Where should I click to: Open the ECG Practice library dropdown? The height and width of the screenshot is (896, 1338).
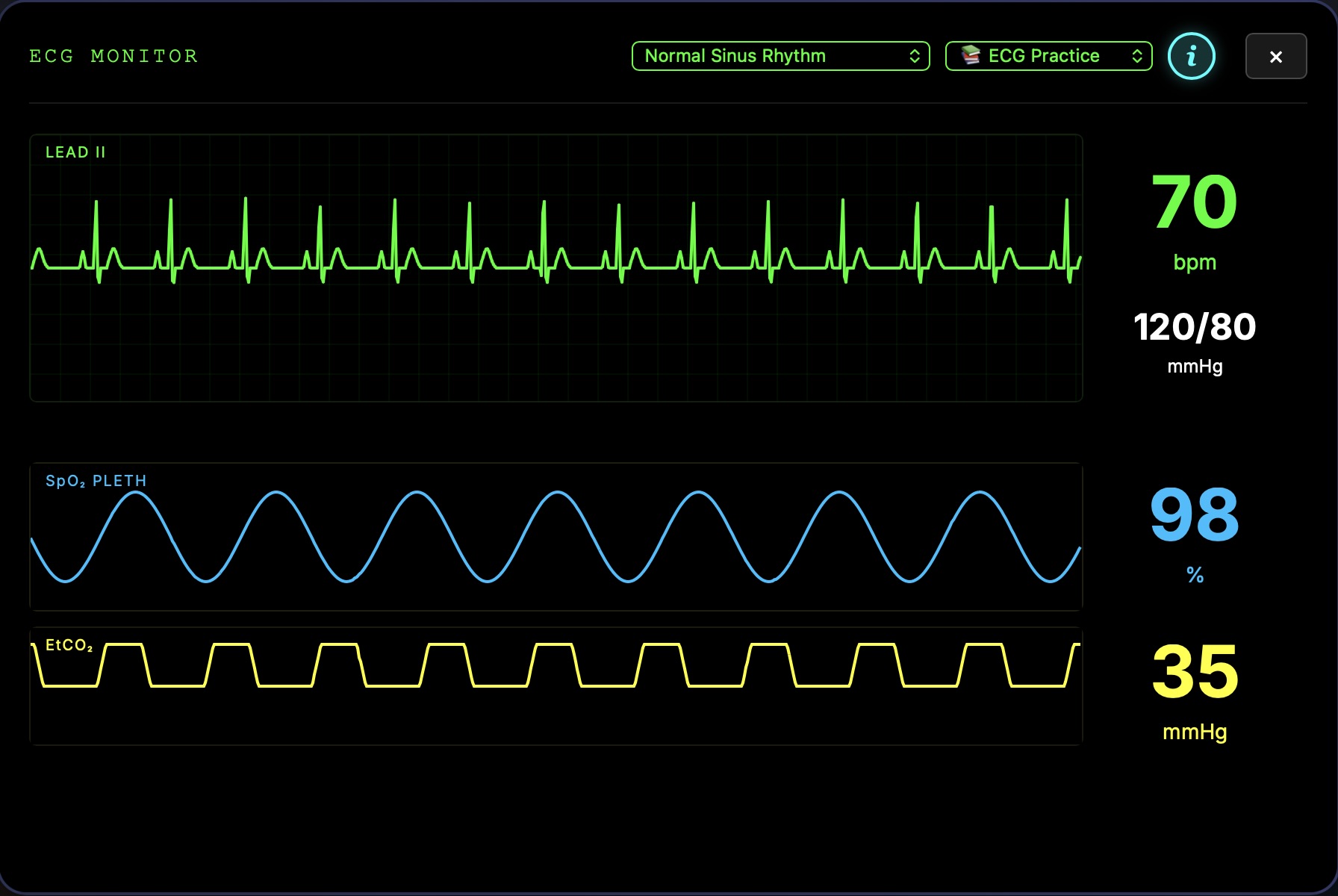coord(1048,55)
